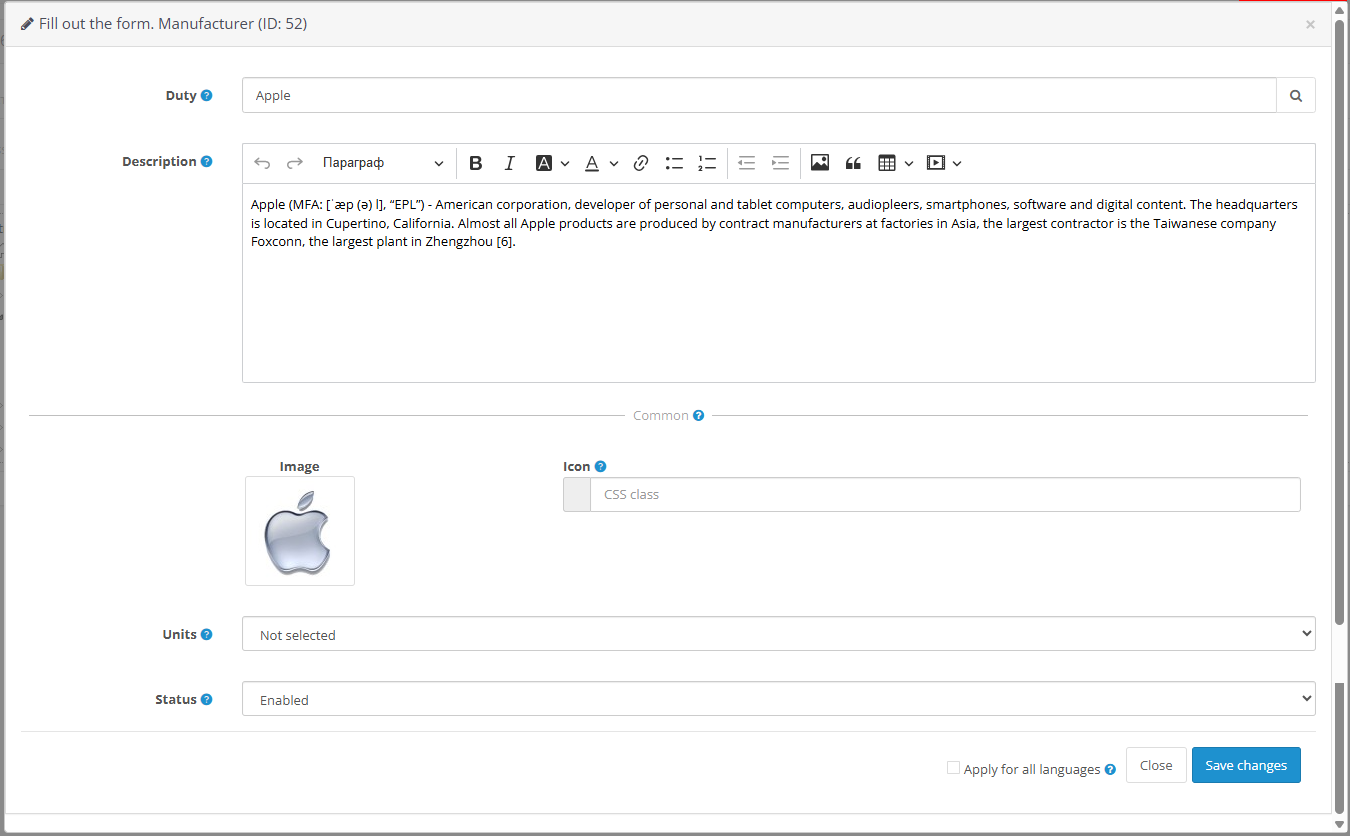Apply font text color
The height and width of the screenshot is (836, 1350).
pyautogui.click(x=592, y=163)
